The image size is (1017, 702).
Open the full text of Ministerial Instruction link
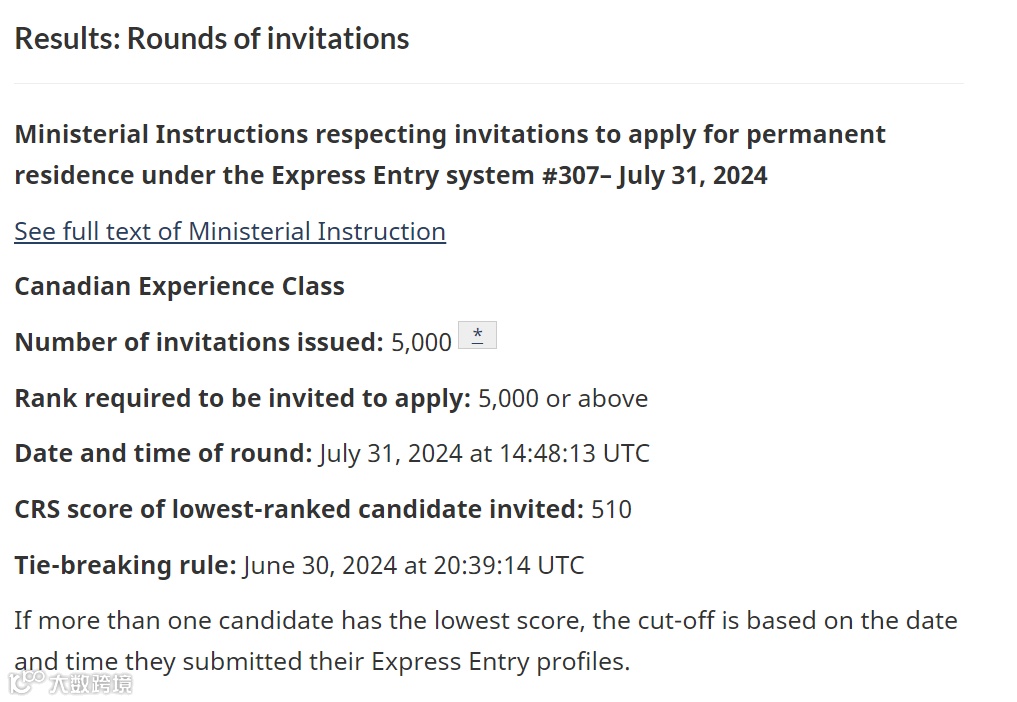[230, 232]
